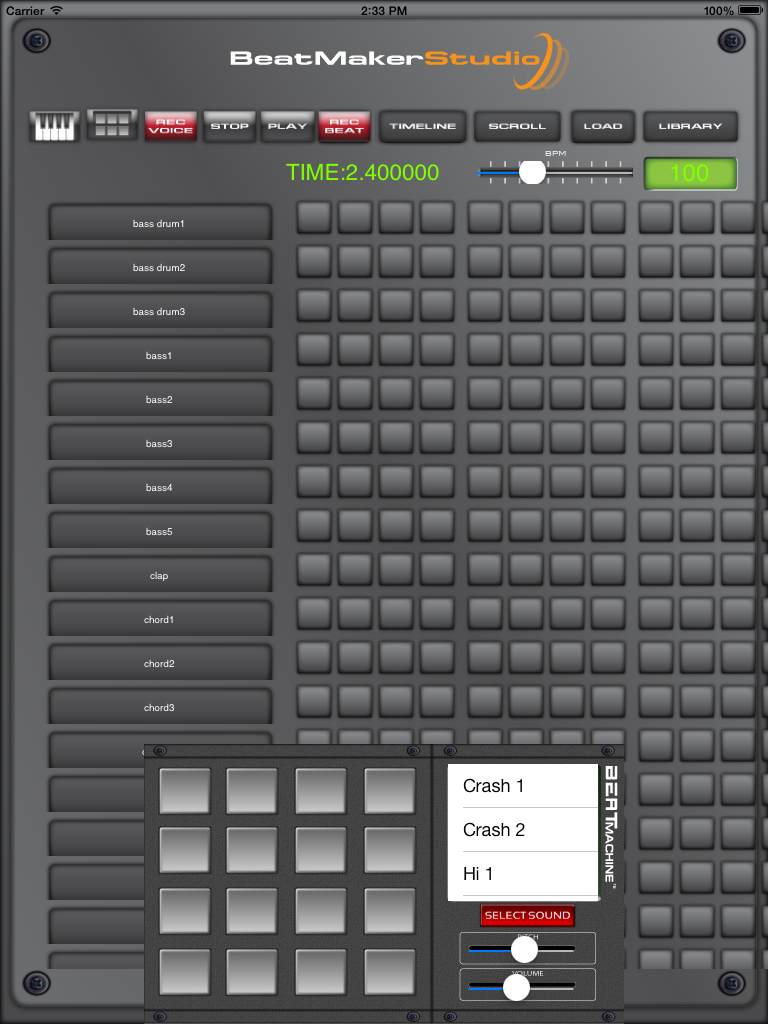Click the Wi-Fi icon in status bar
The width and height of the screenshot is (768, 1024).
(x=56, y=10)
